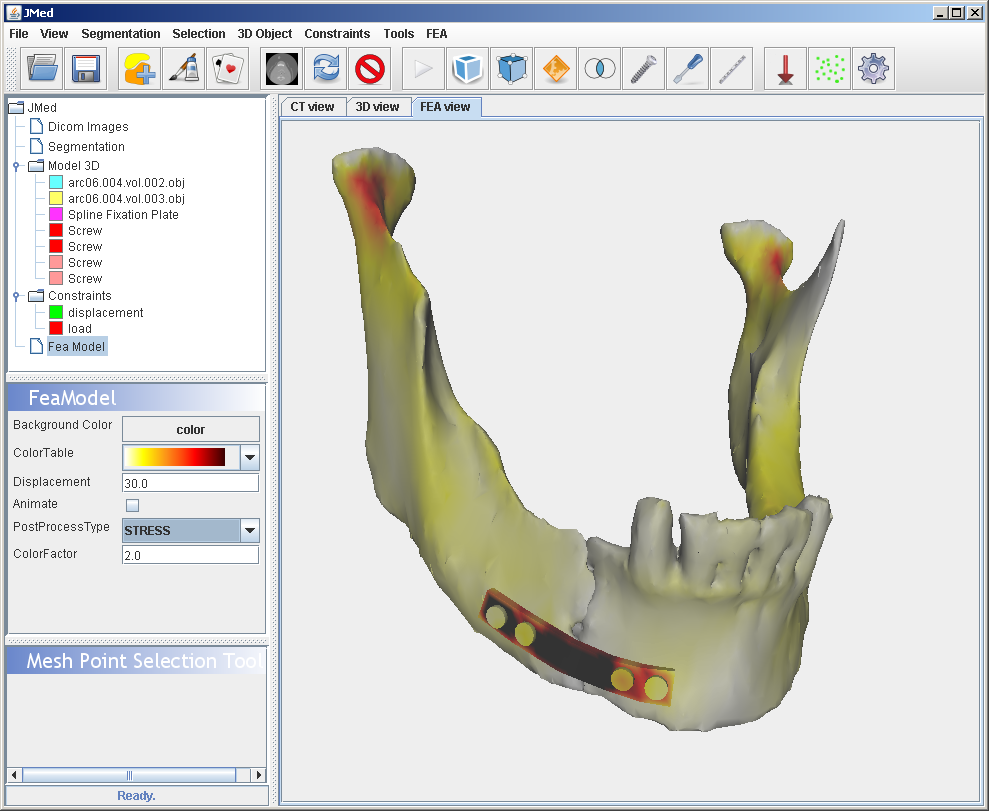The height and width of the screenshot is (811, 989).
Task: Click the Displacement input field
Action: [190, 483]
